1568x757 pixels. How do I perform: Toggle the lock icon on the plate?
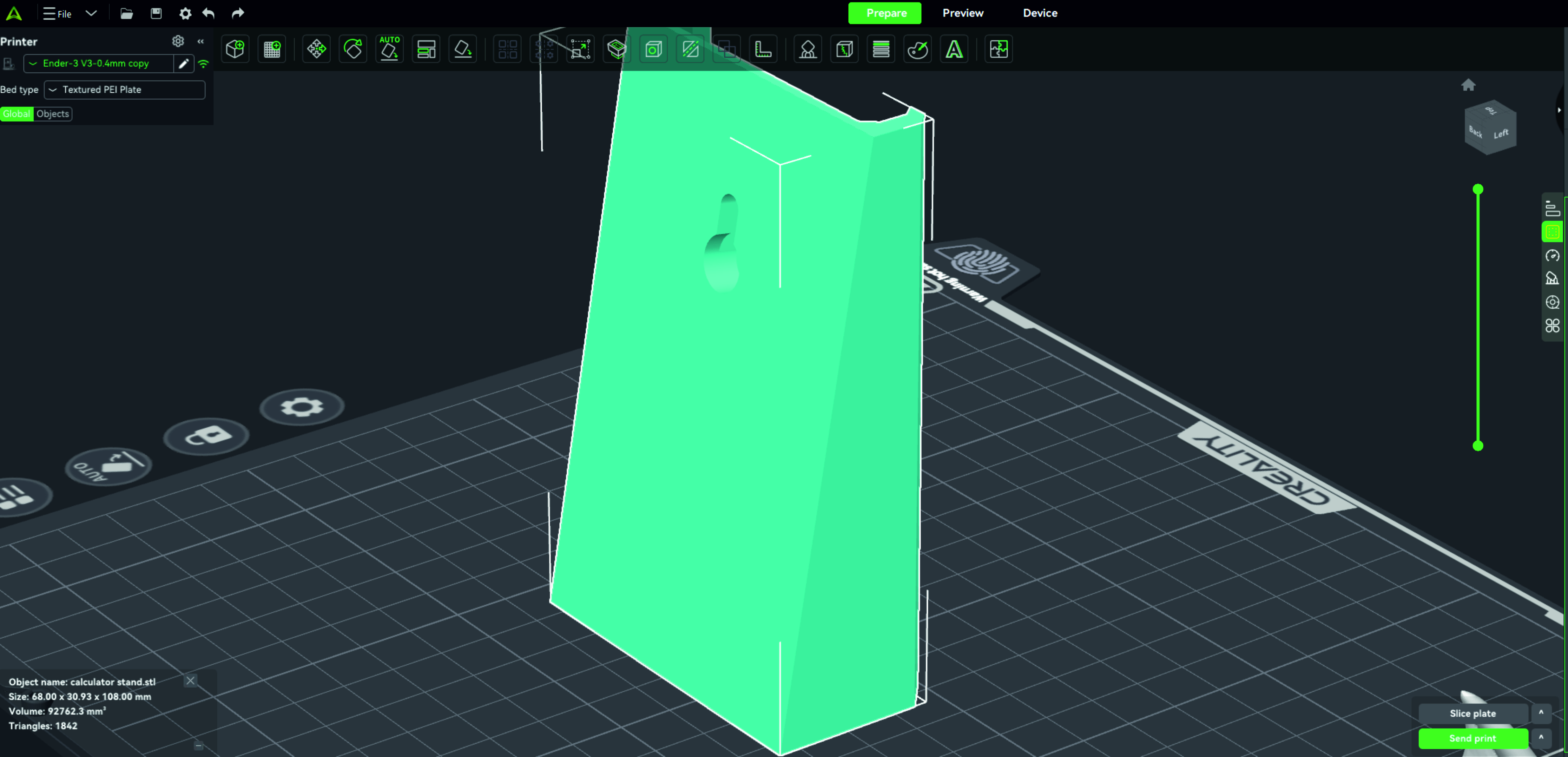pos(207,436)
